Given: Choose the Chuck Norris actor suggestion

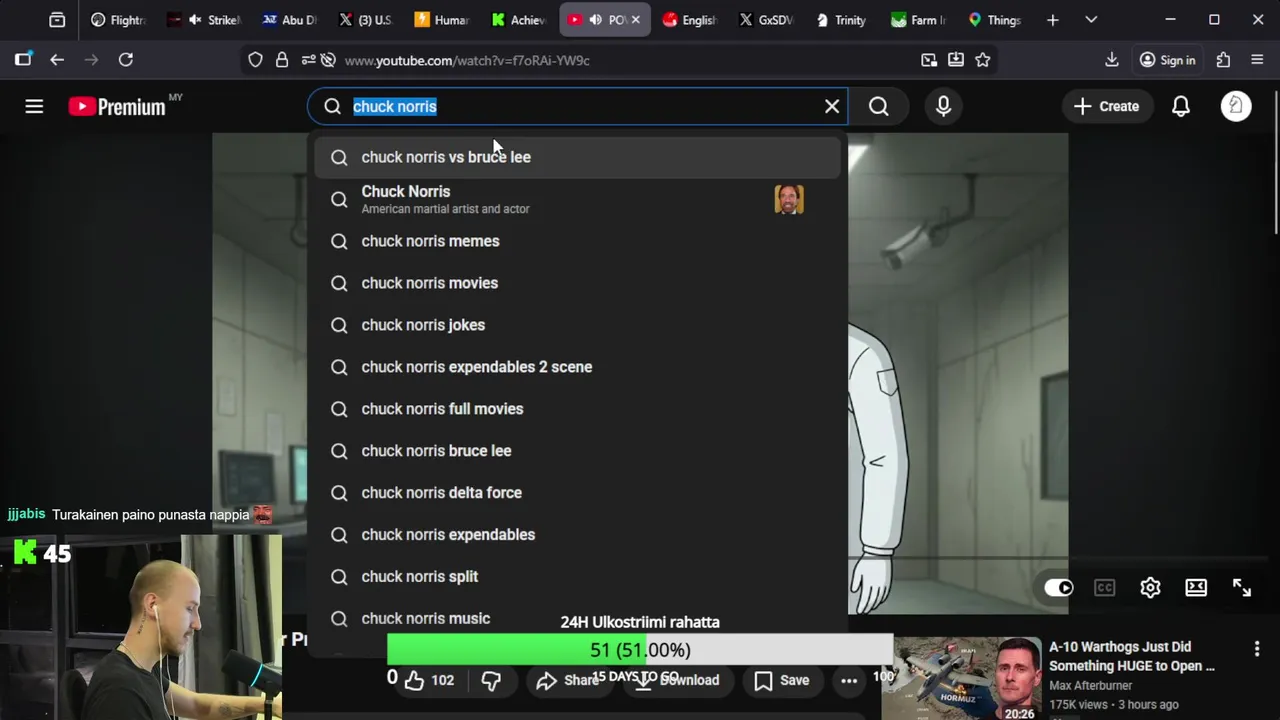Looking at the screenshot, I should (578, 199).
